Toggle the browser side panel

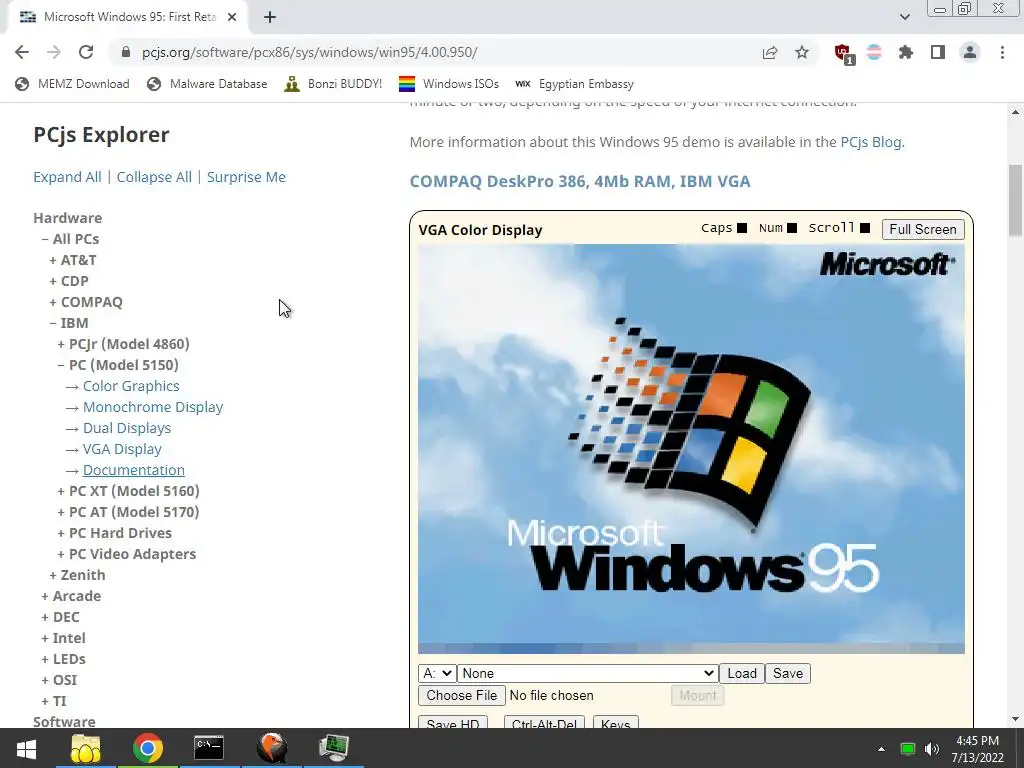coord(938,52)
